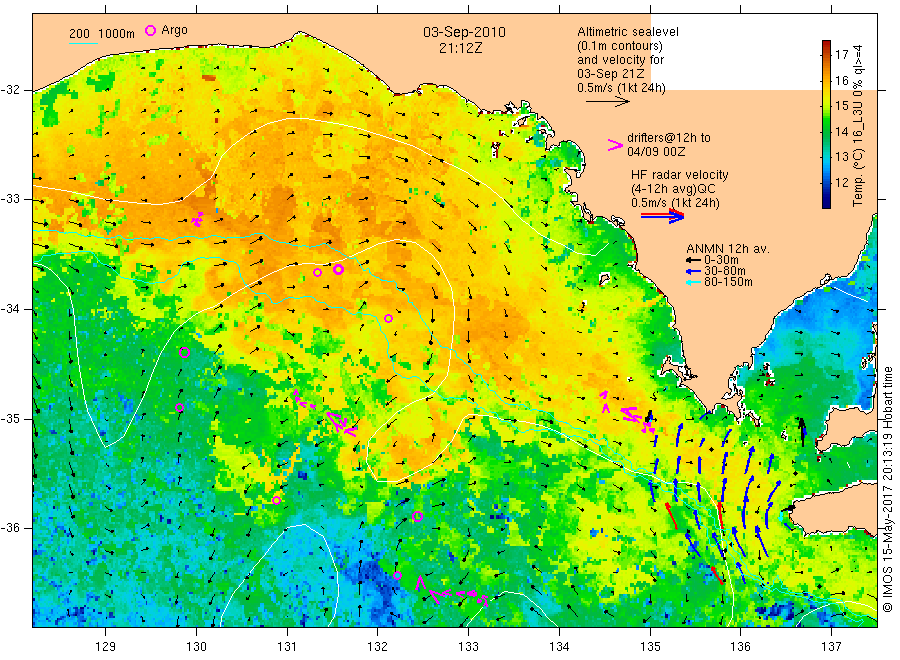Click the IMOS copyright timestamp text
The height and width of the screenshot is (660, 900).
tap(888, 489)
